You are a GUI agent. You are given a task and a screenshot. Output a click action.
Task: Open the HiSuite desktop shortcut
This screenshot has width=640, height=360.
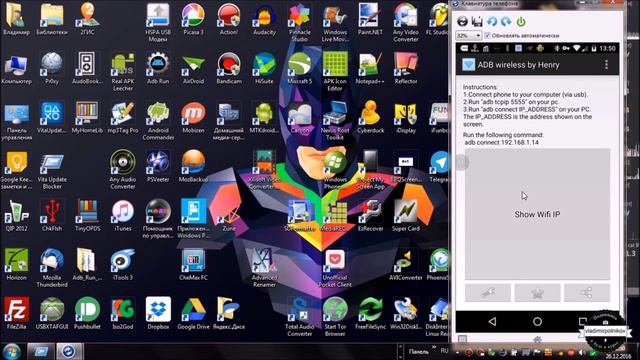(264, 68)
